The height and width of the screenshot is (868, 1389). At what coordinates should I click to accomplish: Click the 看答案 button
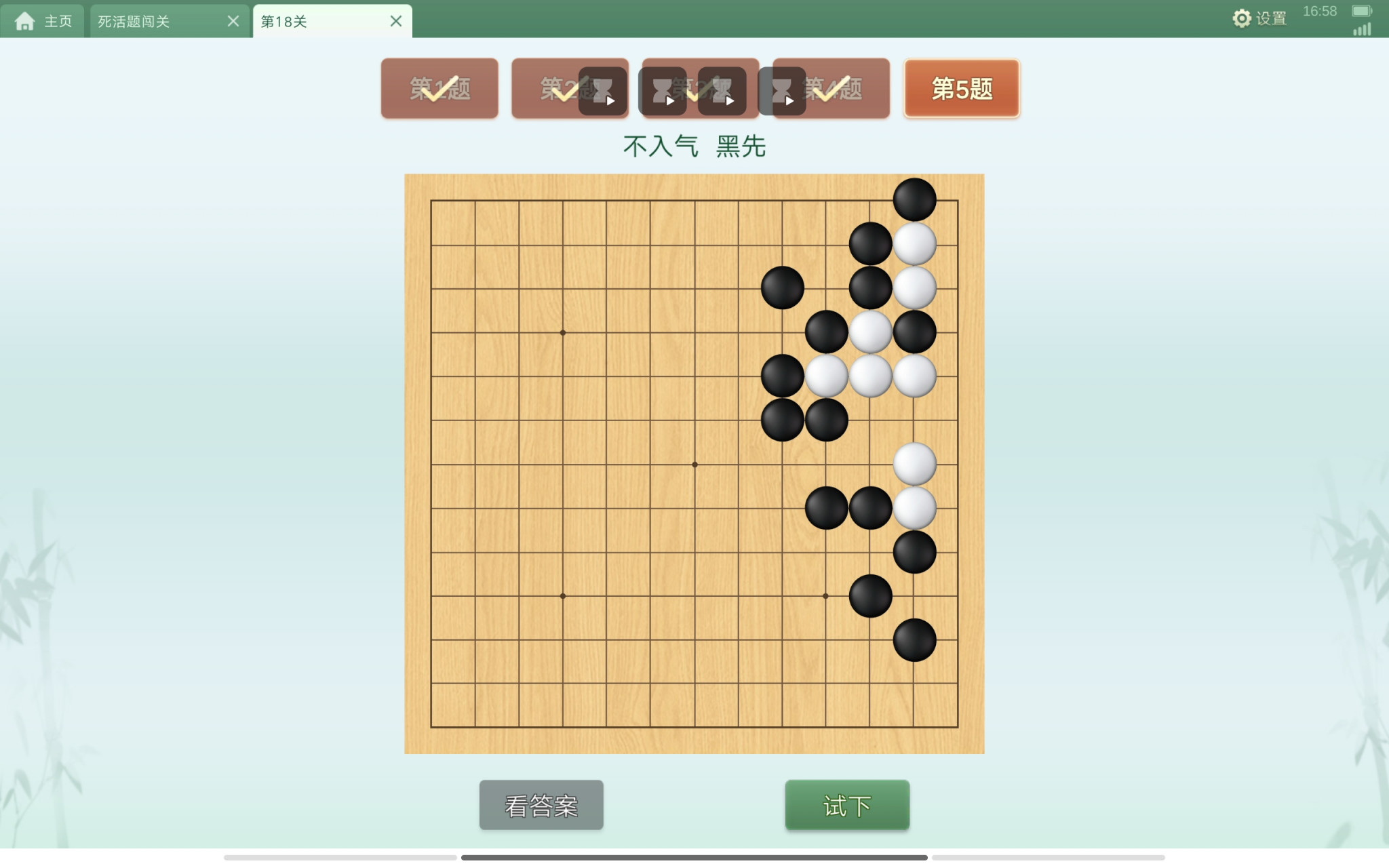tap(541, 805)
